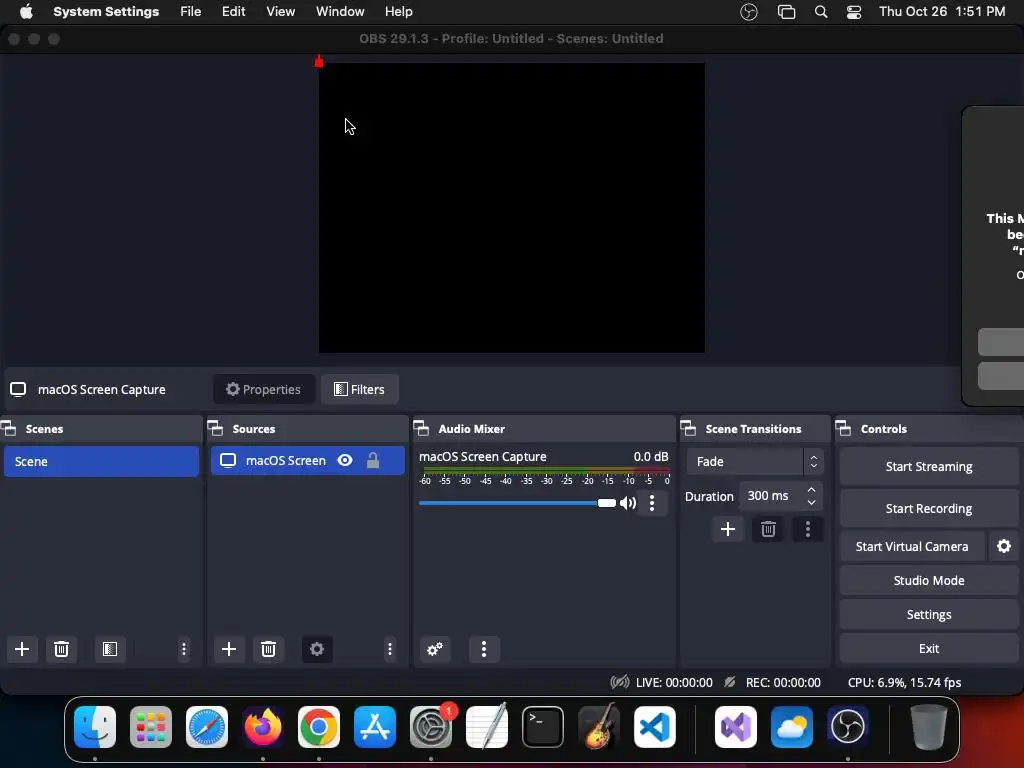
Task: Open macOS Screen Capture audio track options
Action: click(652, 503)
